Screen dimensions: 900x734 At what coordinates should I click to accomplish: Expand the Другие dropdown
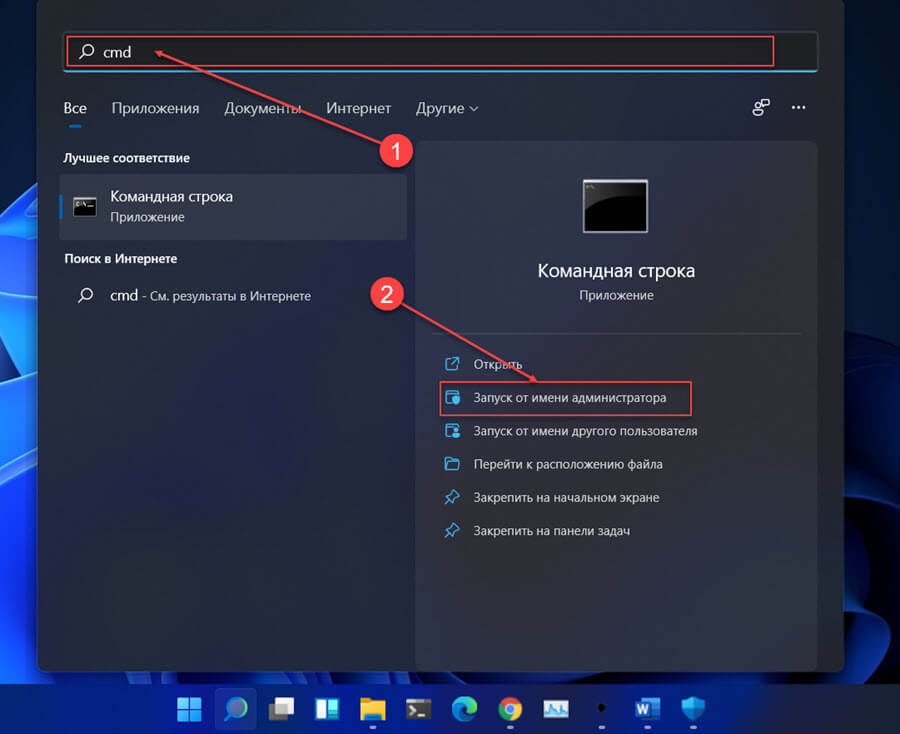tap(447, 108)
